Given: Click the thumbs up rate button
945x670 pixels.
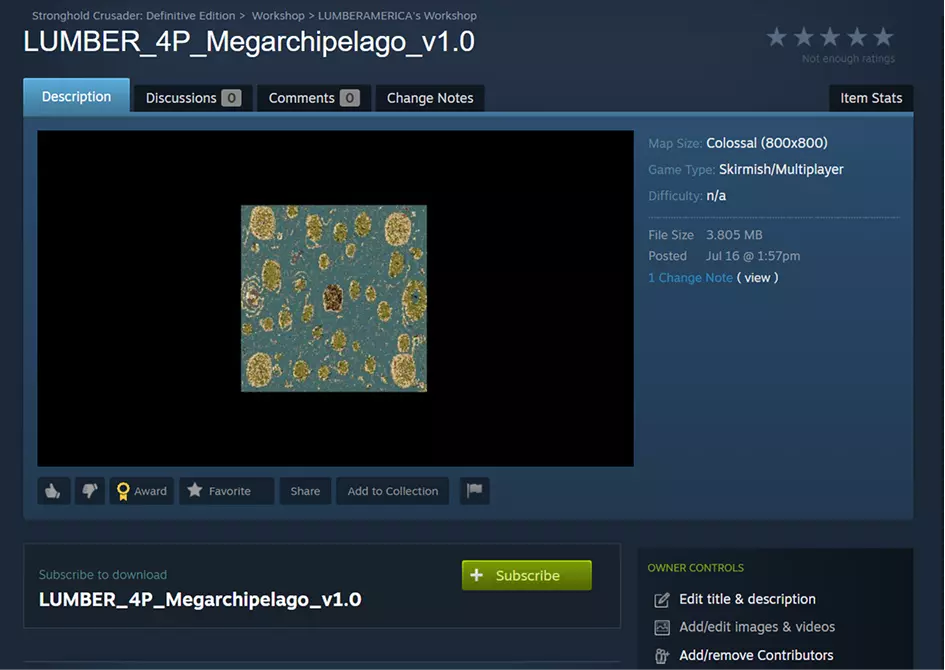Looking at the screenshot, I should point(54,491).
